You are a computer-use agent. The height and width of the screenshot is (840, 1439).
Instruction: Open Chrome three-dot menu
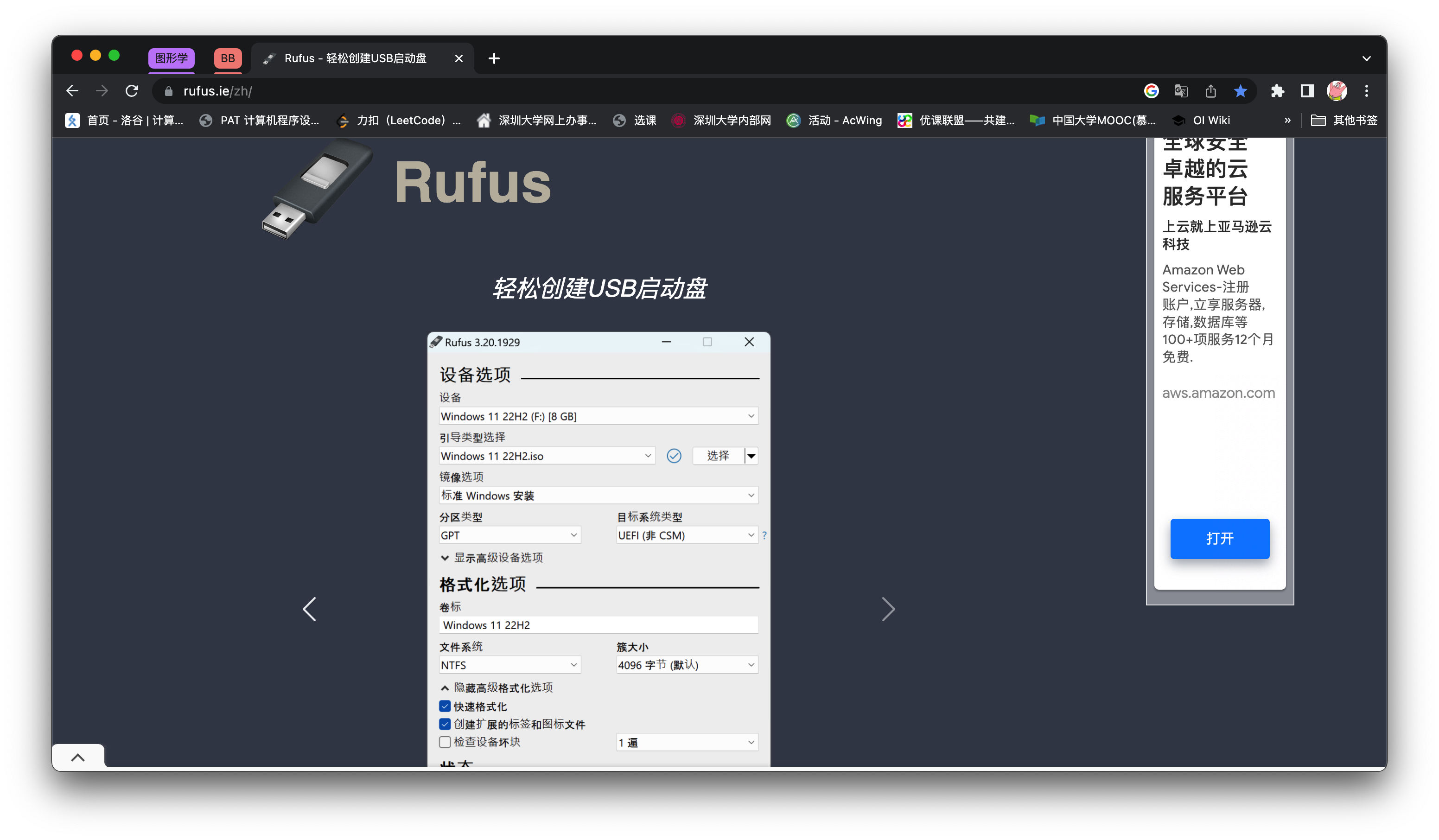(1366, 91)
